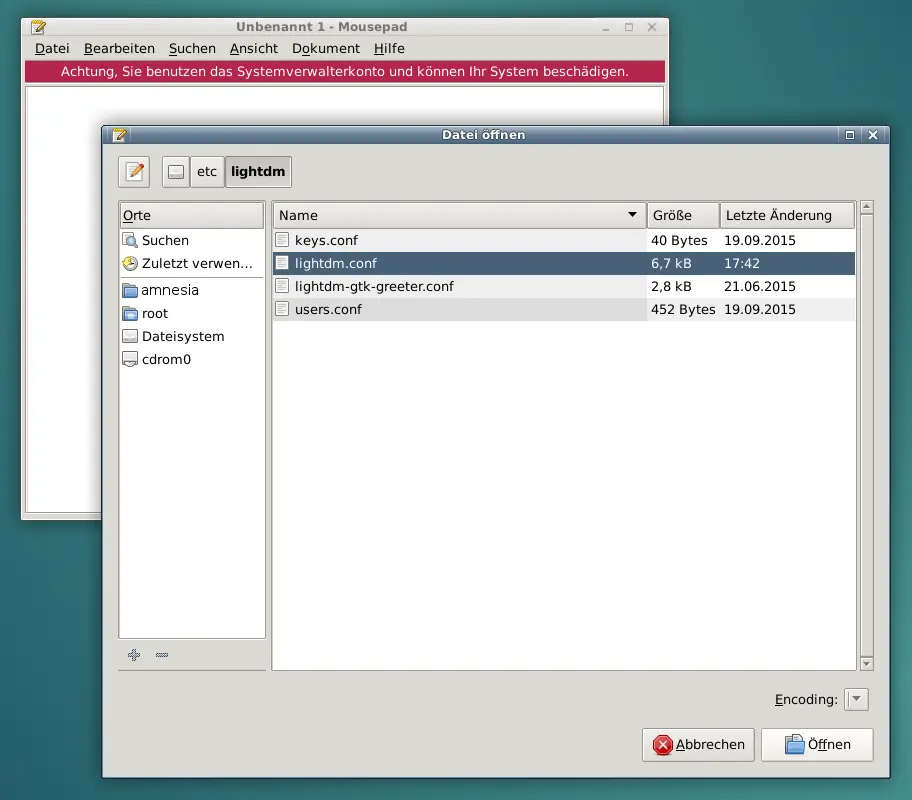Sort by Größe column header
This screenshot has width=912, height=800.
click(x=683, y=215)
